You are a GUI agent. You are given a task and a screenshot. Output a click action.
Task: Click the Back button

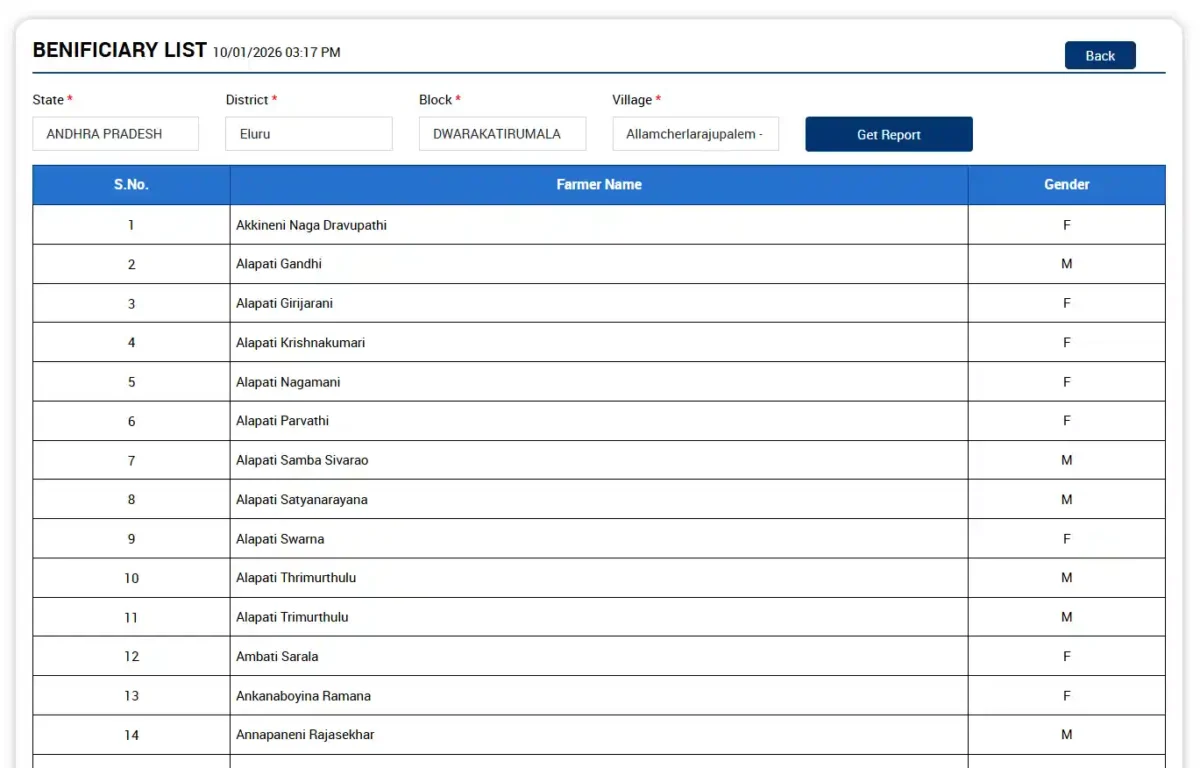[x=1099, y=55]
